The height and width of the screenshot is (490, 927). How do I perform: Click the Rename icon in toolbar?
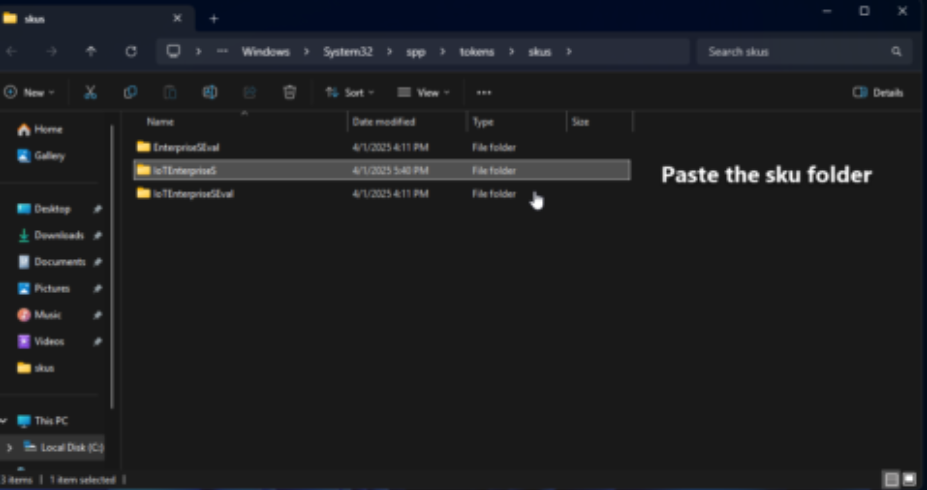210,92
